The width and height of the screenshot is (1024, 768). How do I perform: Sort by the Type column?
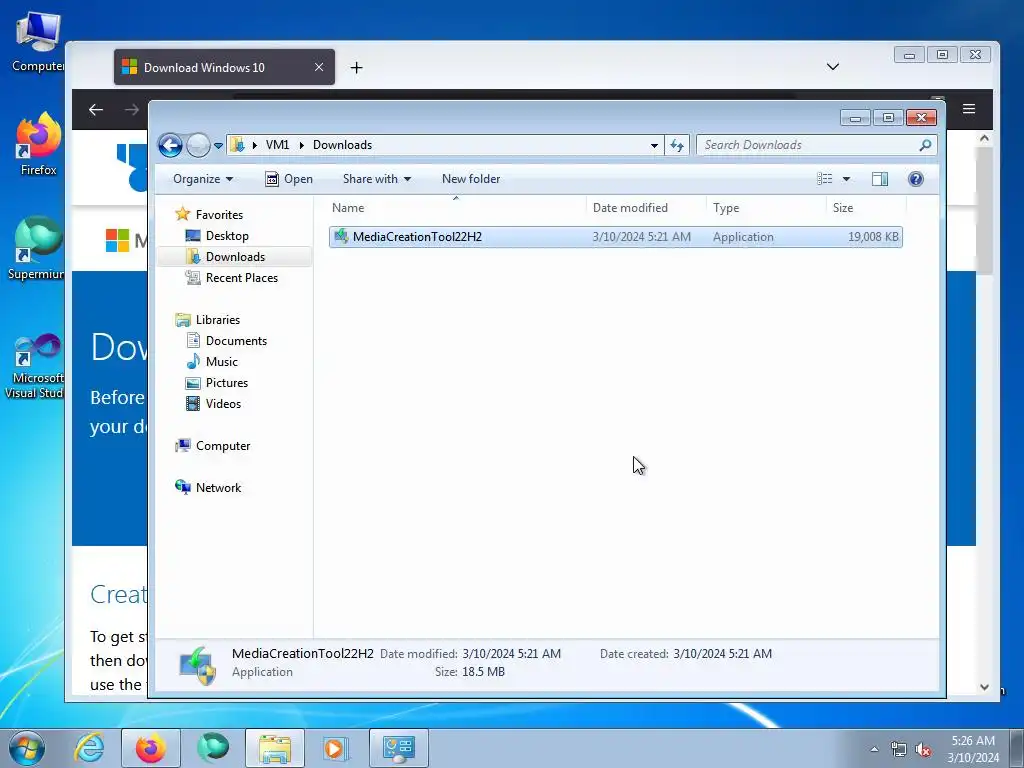tap(766, 208)
